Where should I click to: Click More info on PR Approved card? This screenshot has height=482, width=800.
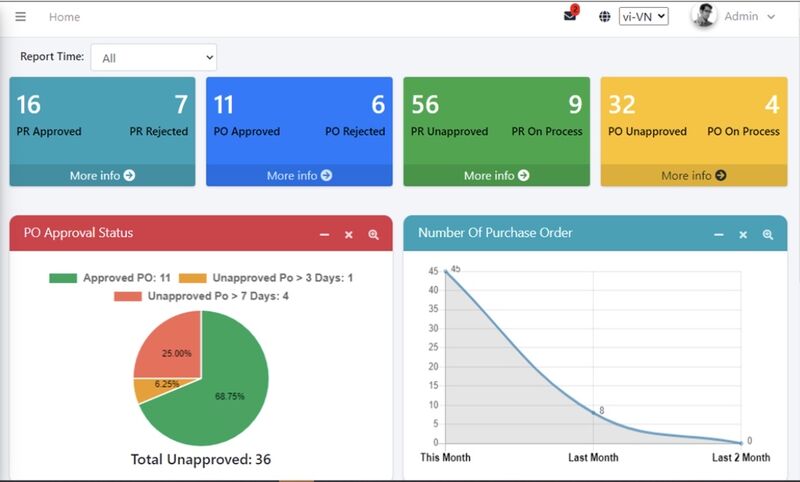(x=102, y=176)
